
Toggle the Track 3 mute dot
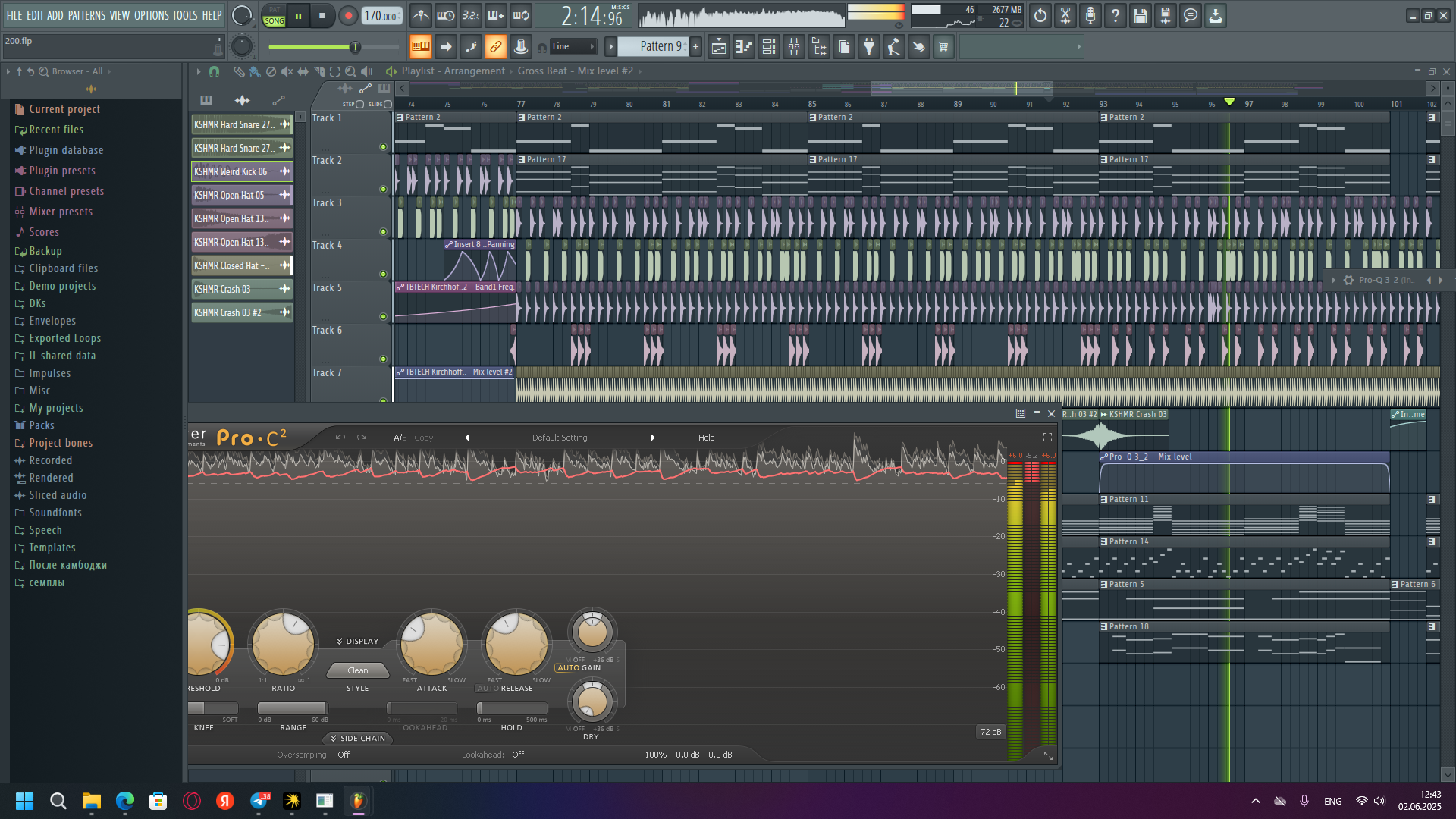pos(383,232)
